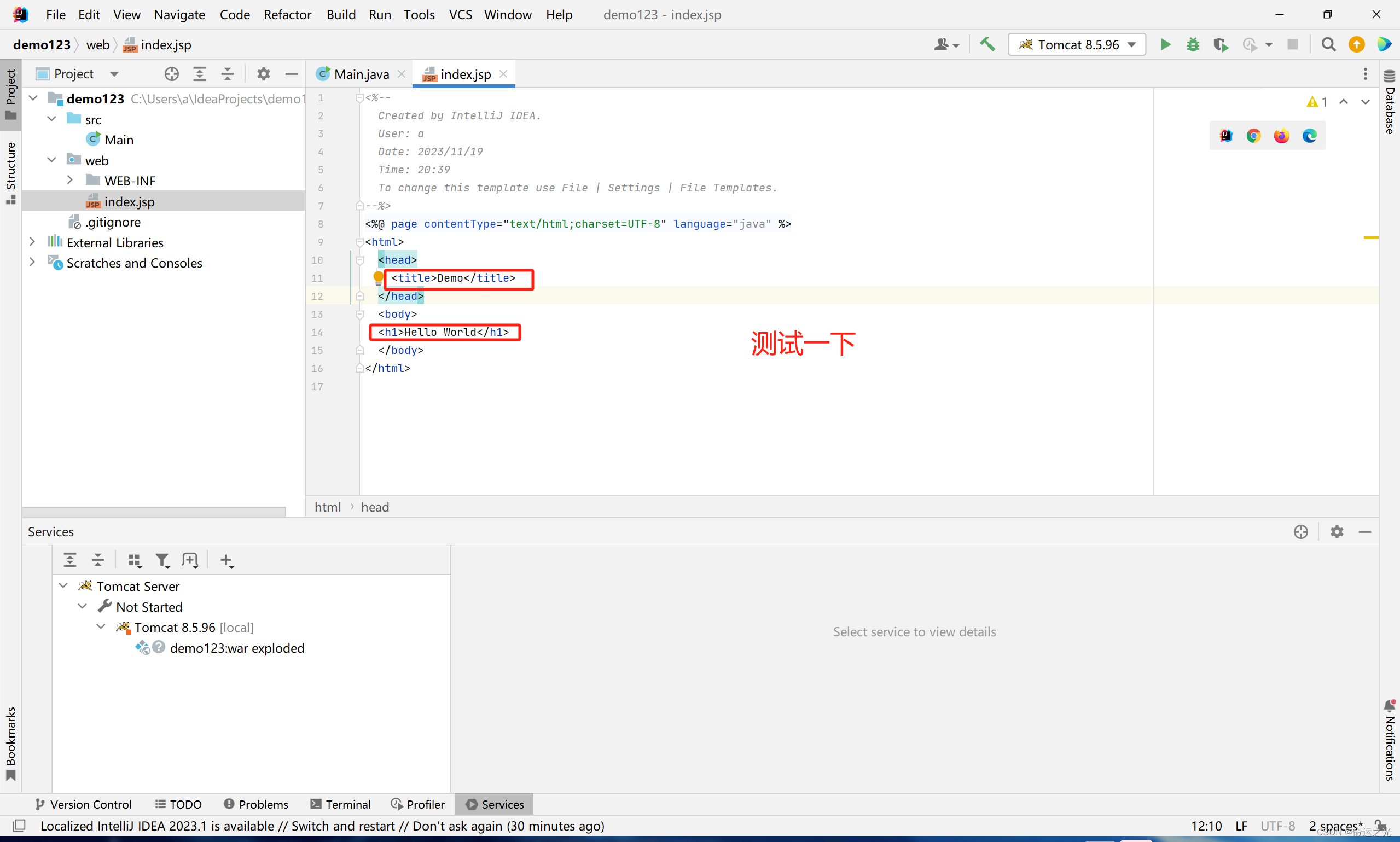
Task: Open Version Control tool window button
Action: click(83, 804)
